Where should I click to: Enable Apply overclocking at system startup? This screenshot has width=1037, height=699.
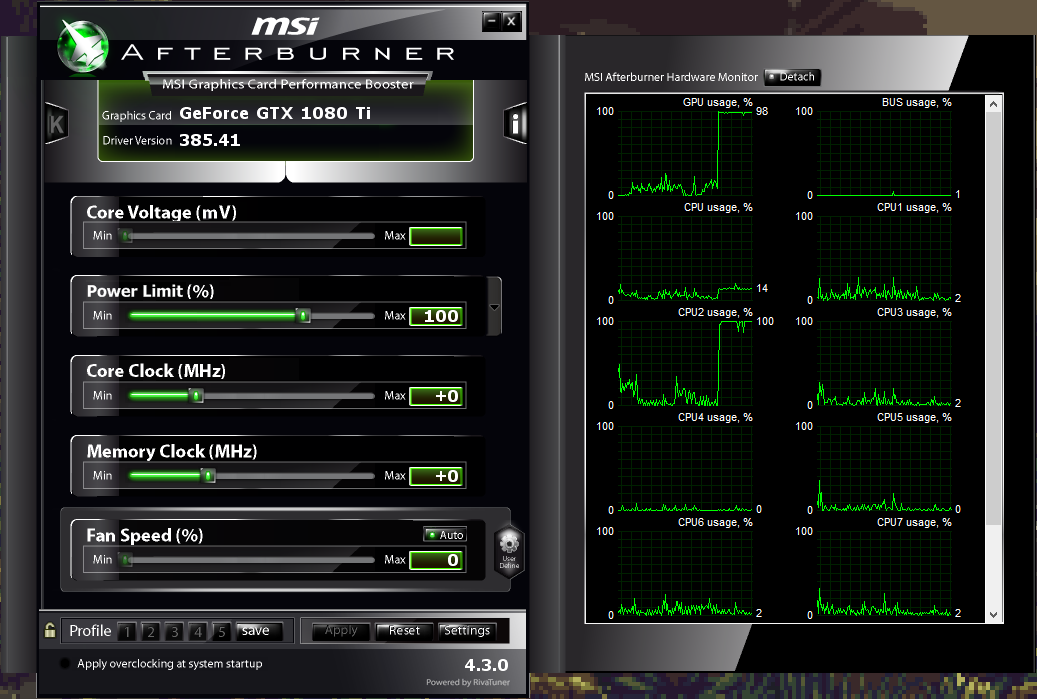65,663
